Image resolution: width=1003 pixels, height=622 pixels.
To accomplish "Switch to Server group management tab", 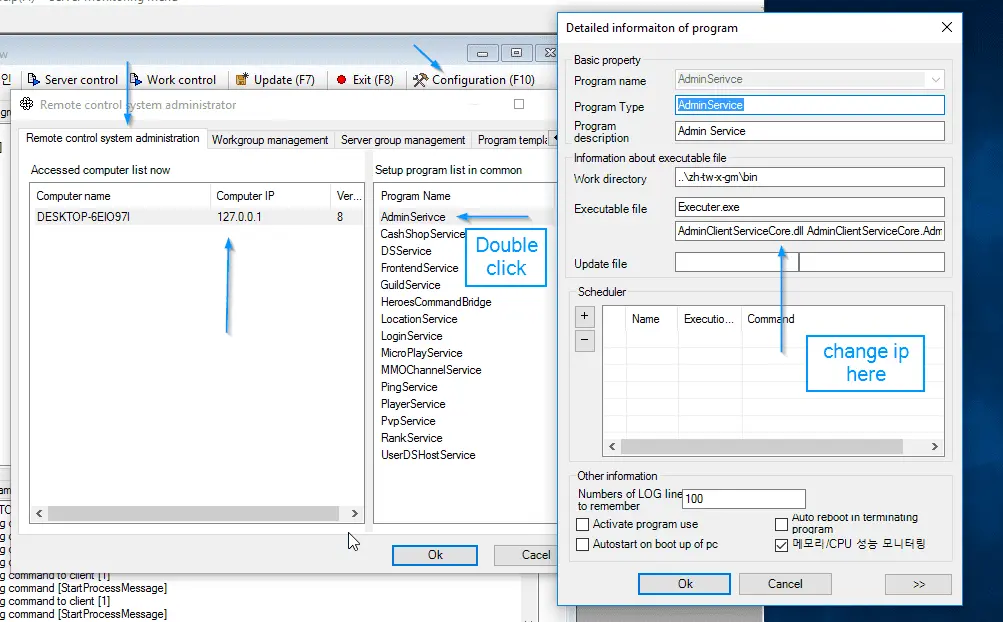I will pos(403,140).
